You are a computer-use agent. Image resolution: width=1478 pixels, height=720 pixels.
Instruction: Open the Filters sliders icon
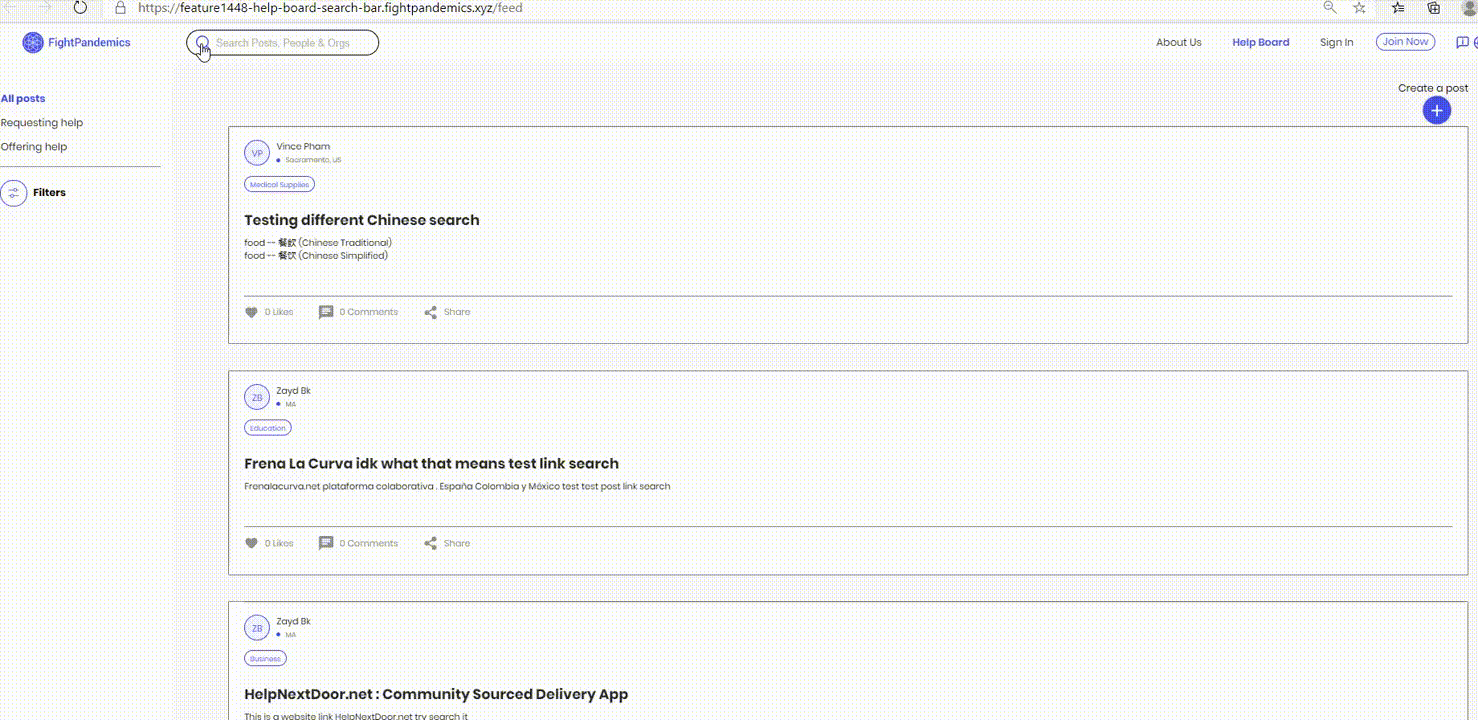tap(14, 192)
